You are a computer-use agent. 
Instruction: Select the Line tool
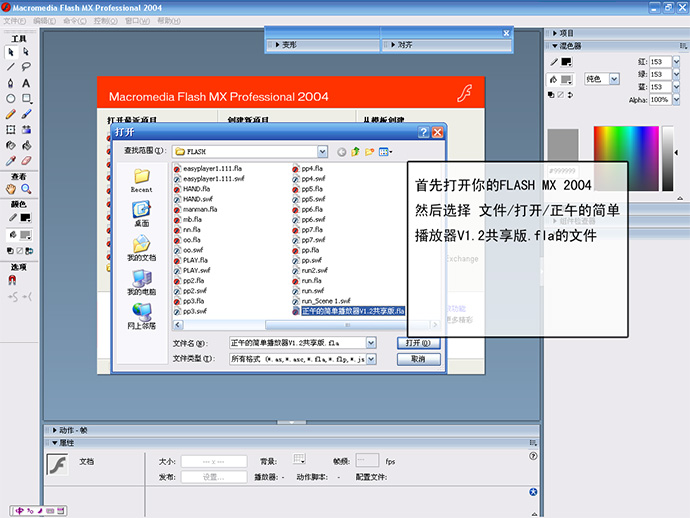point(11,67)
